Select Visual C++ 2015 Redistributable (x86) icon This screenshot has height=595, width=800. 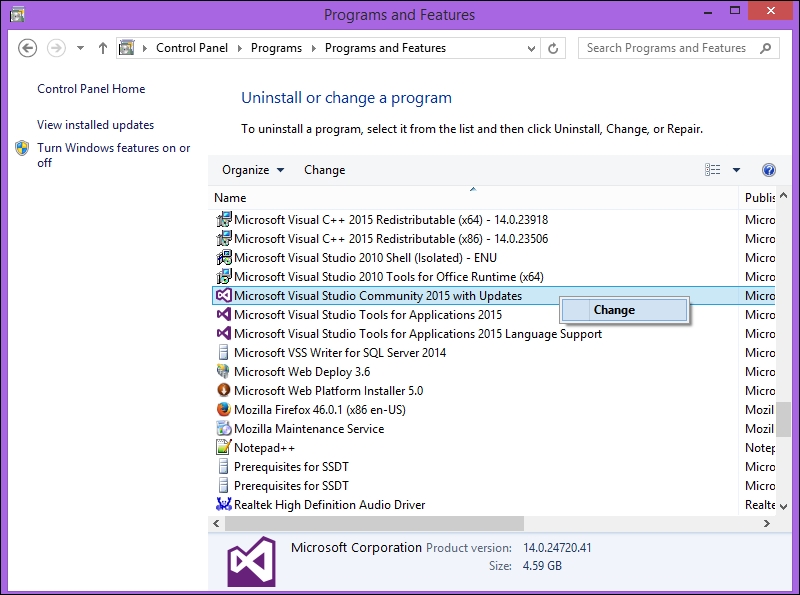tap(223, 238)
